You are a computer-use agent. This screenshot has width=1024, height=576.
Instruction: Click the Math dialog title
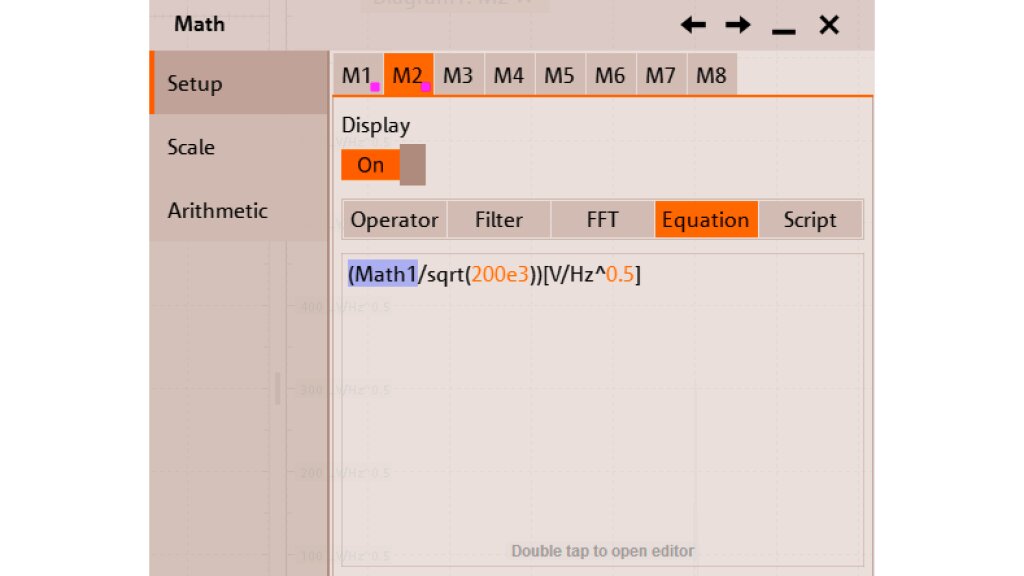coord(199,24)
